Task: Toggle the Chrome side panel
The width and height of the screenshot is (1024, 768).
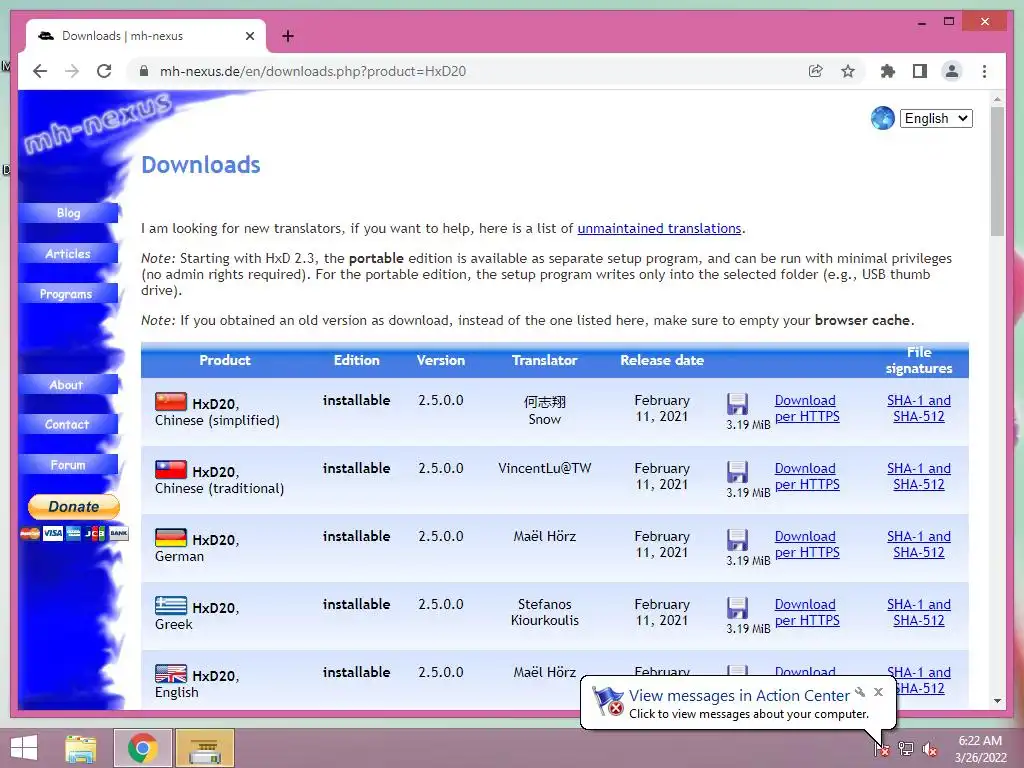Action: pyautogui.click(x=920, y=71)
